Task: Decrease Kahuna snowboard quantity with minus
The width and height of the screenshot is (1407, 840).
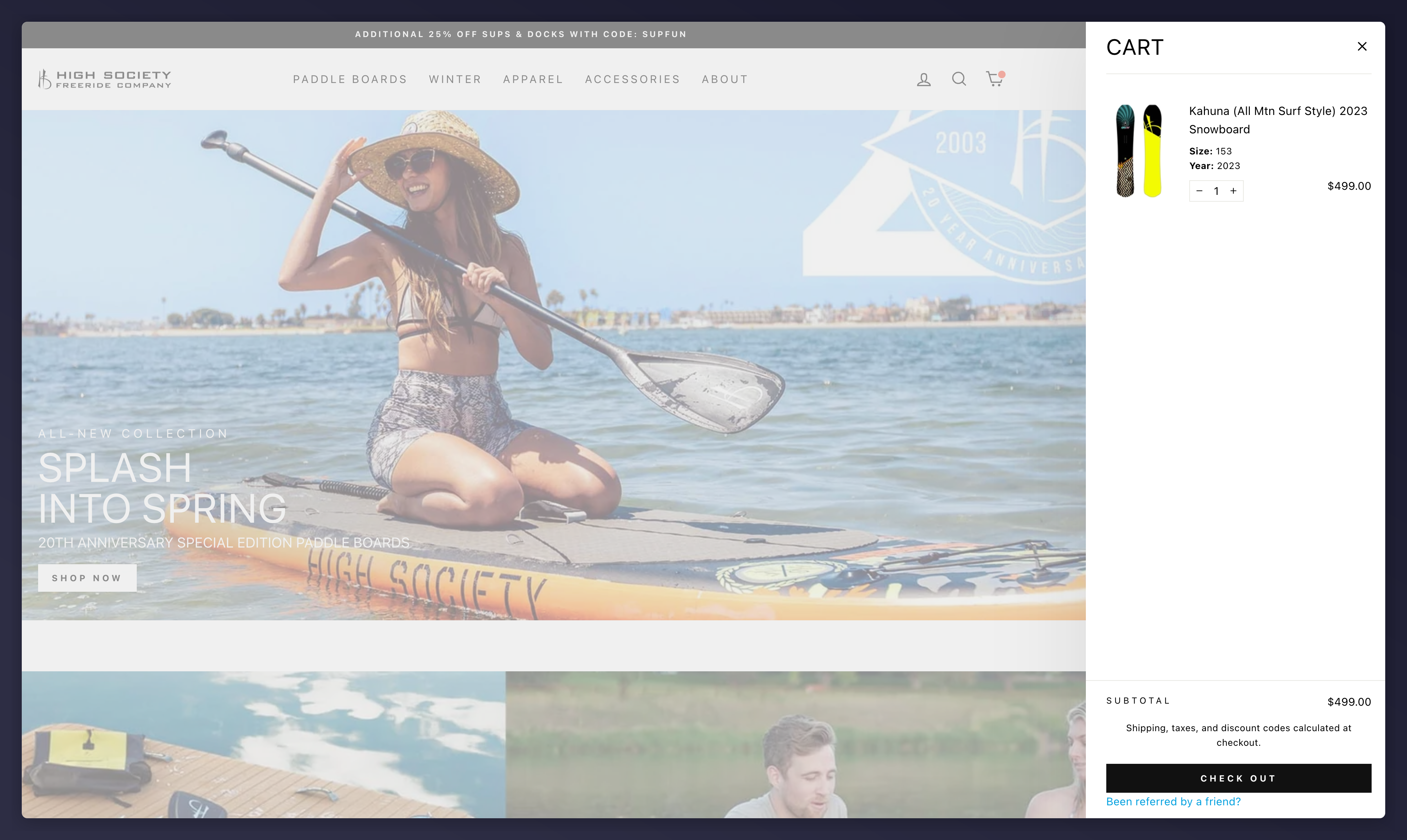Action: [x=1199, y=191]
